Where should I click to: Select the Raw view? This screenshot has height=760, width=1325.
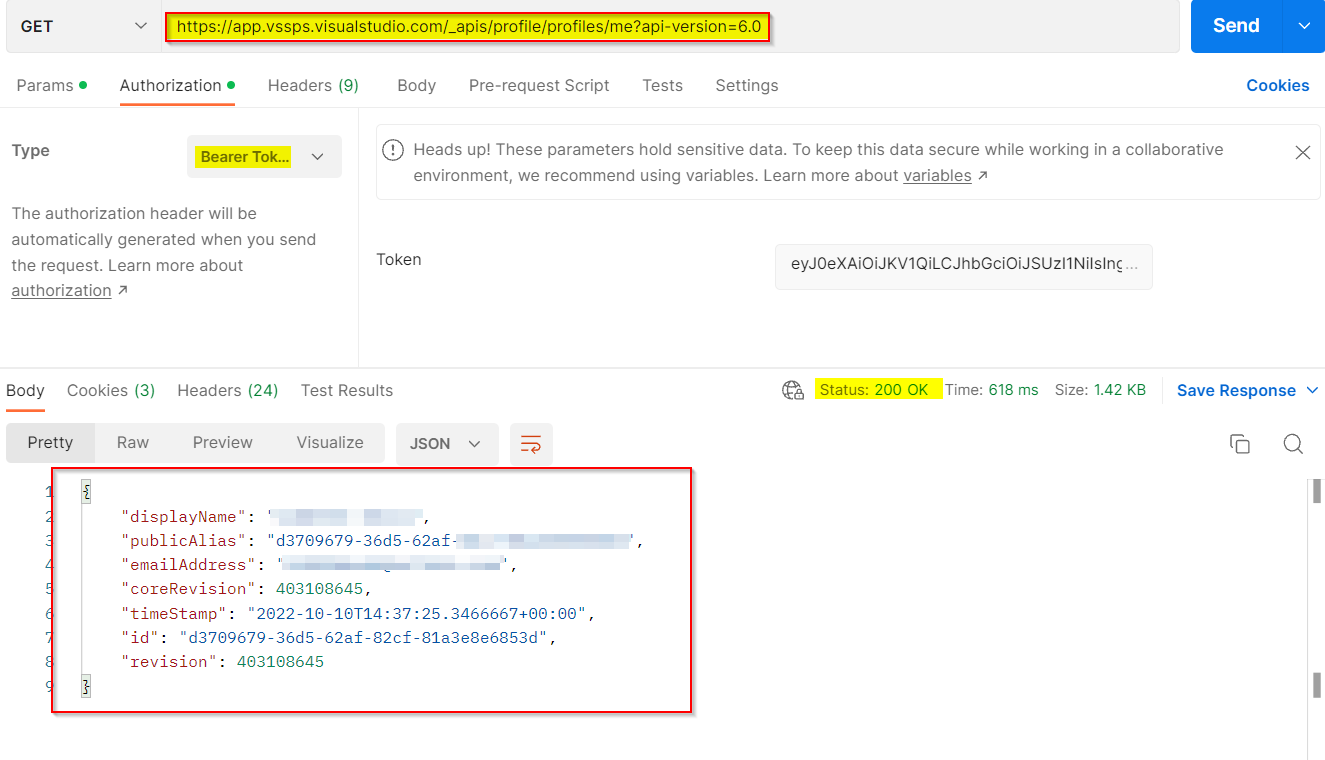[x=133, y=443]
